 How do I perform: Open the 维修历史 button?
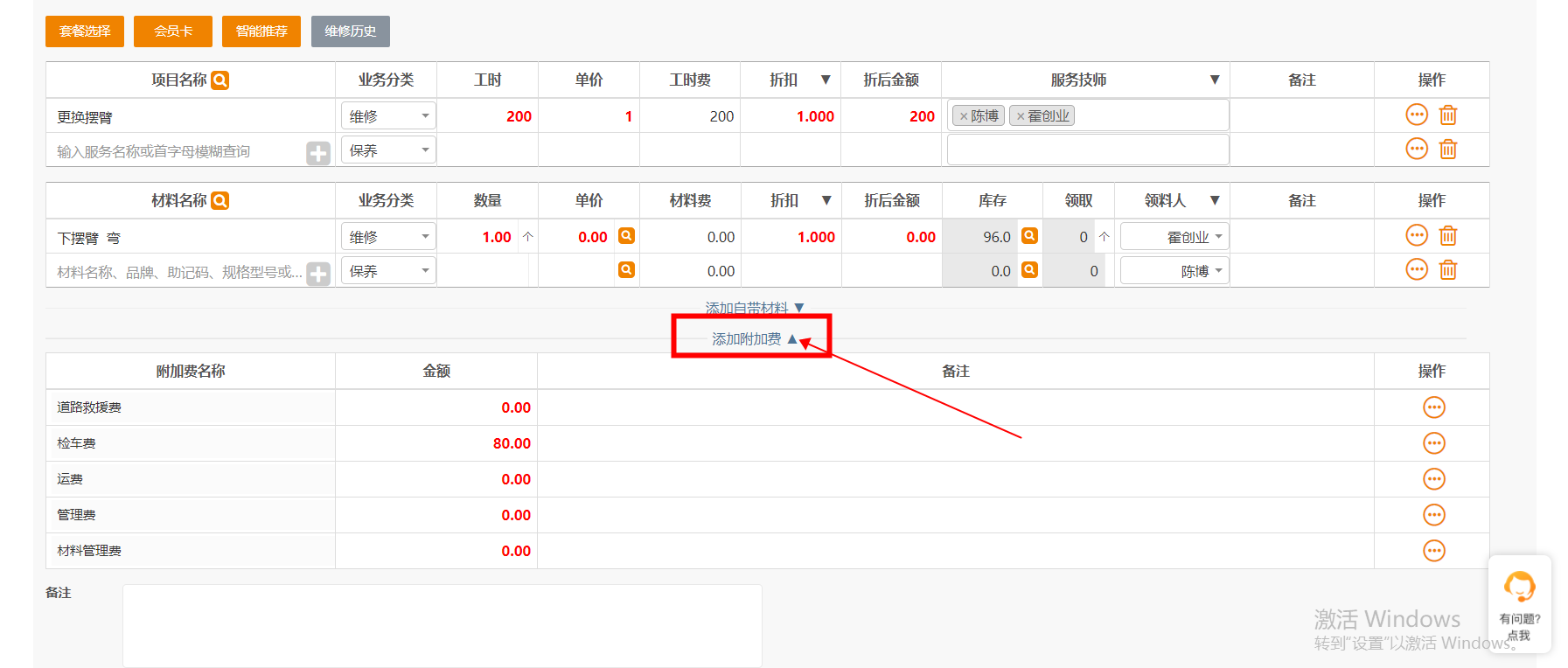[x=351, y=31]
